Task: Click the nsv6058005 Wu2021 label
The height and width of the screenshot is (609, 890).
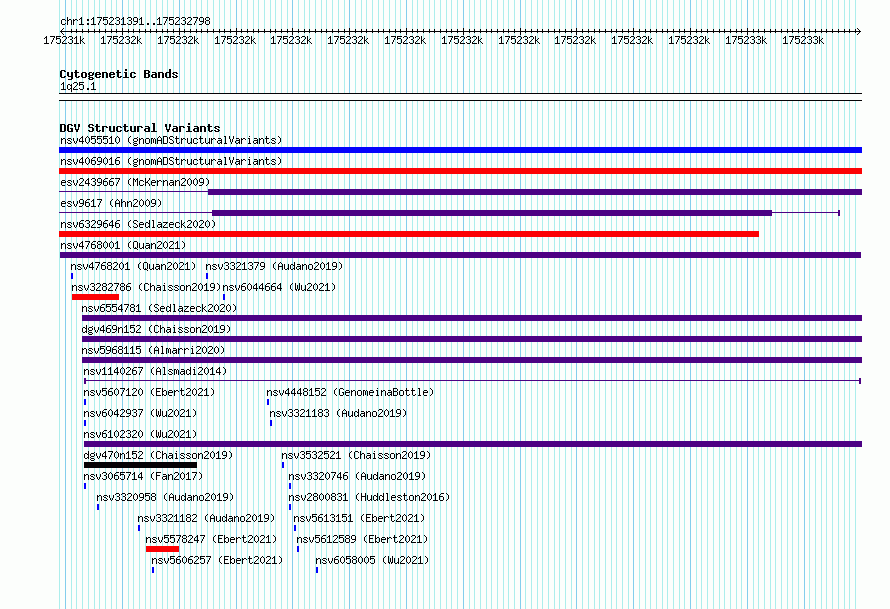Action: pos(372,560)
